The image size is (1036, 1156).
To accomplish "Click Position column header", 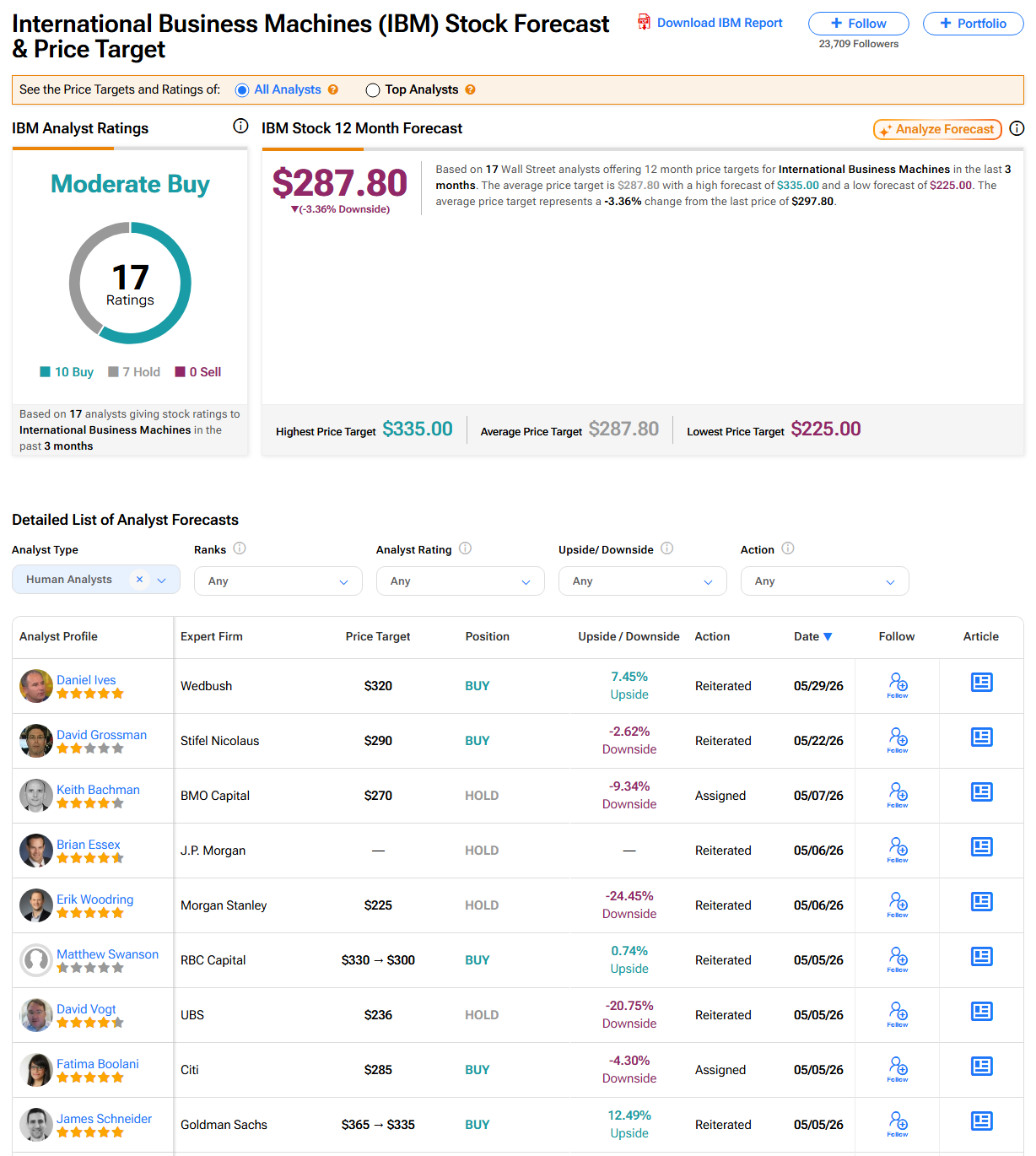I will tap(488, 636).
